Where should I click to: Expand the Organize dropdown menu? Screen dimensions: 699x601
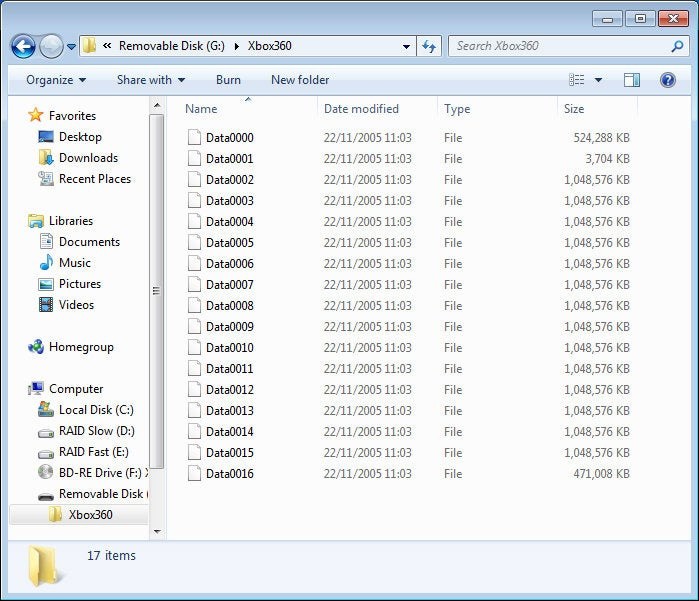pos(55,80)
